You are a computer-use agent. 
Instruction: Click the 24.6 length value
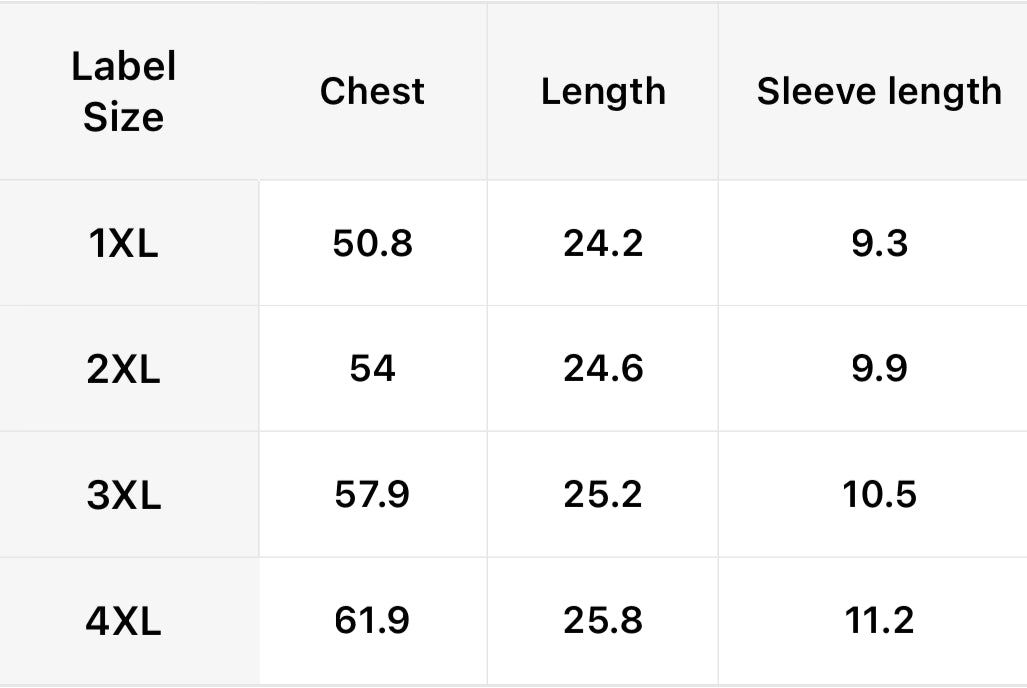(603, 370)
